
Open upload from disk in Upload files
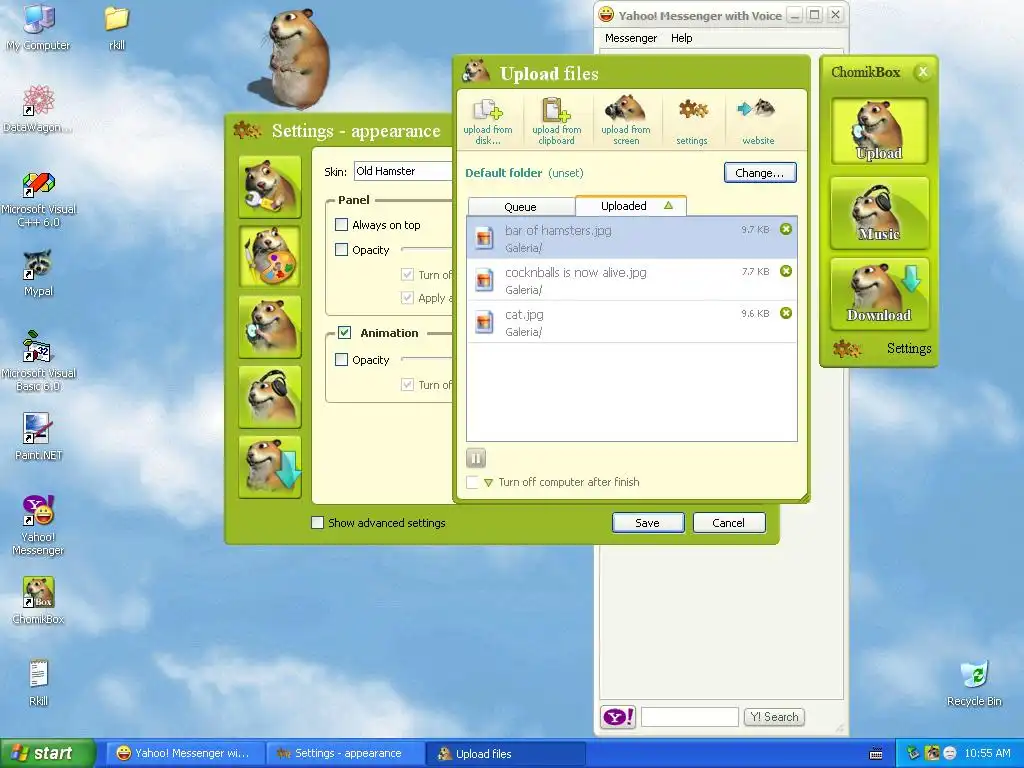coord(488,121)
